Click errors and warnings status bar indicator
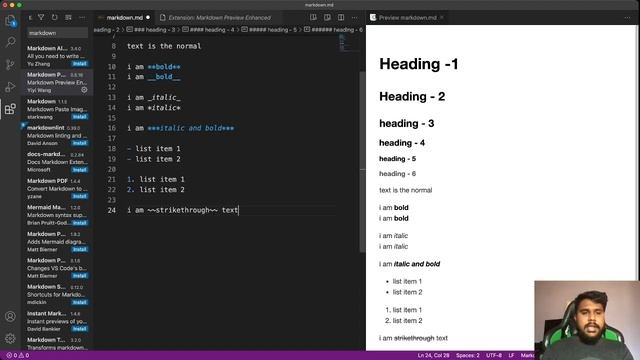The width and height of the screenshot is (640, 360). pyautogui.click(x=18, y=356)
